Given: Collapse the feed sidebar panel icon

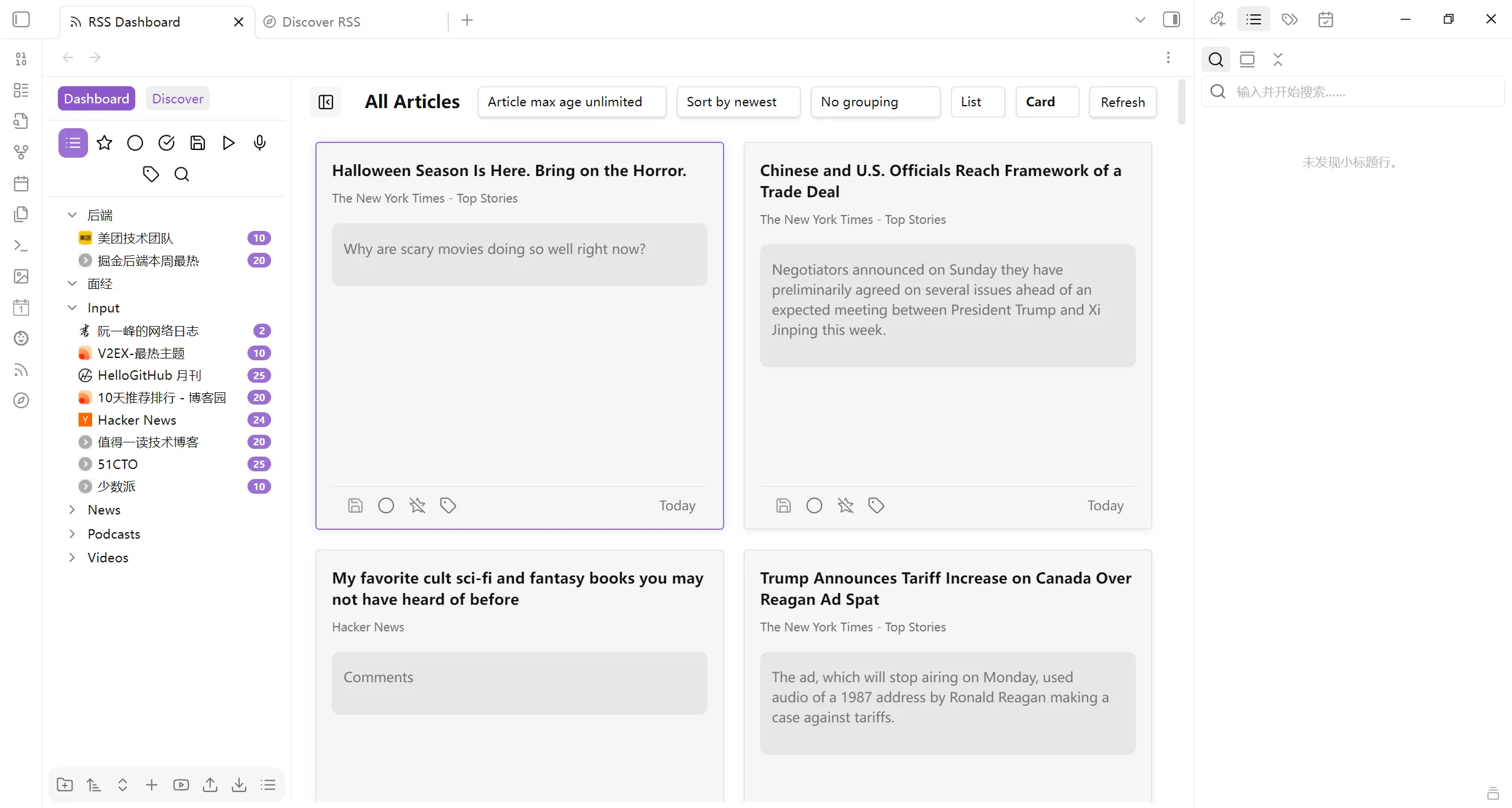Looking at the screenshot, I should click(x=326, y=102).
